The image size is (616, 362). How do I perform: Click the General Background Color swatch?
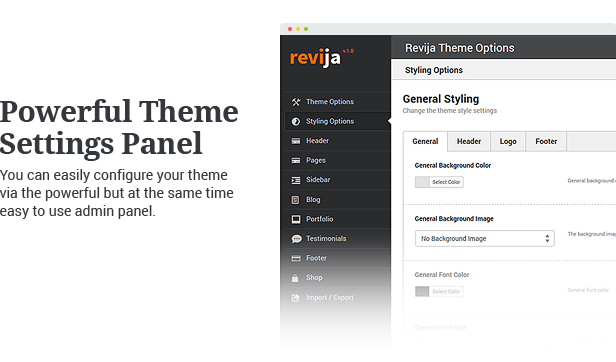[x=422, y=182]
